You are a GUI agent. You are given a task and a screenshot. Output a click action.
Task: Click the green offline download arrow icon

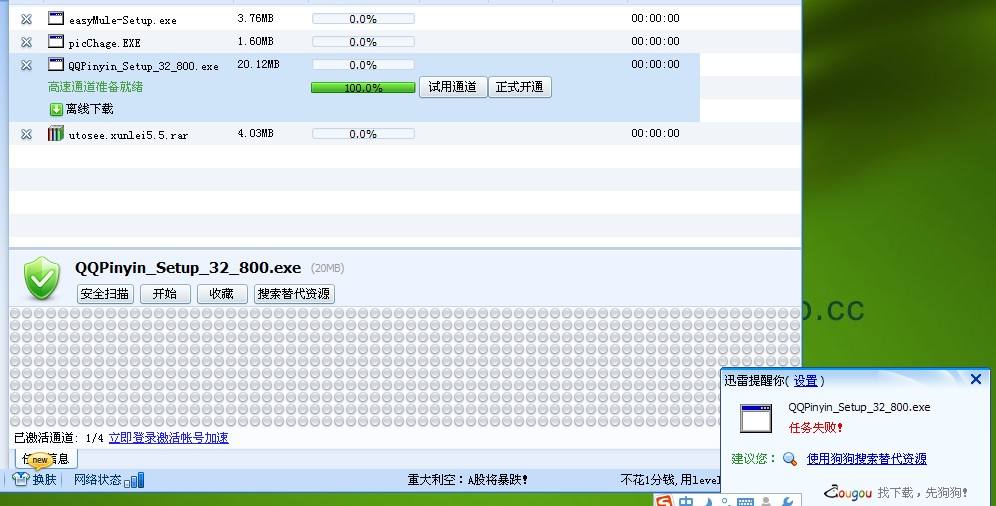[x=56, y=110]
